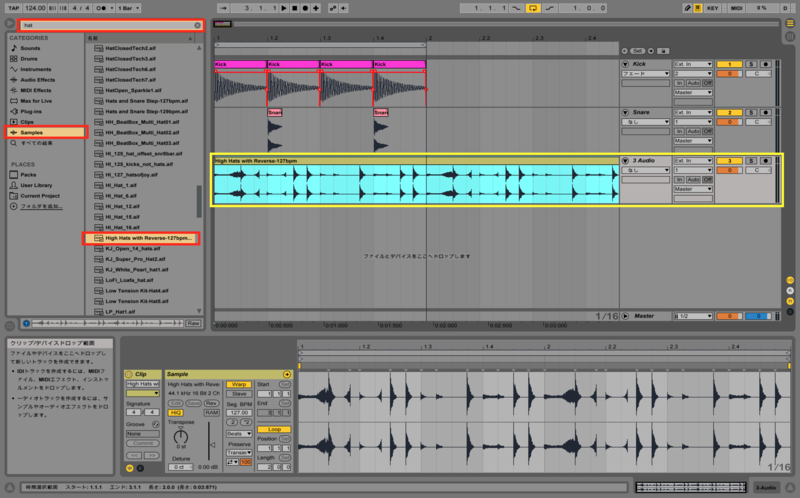The height and width of the screenshot is (498, 800).
Task: Open the 1 Bar quantization menu
Action: [x=129, y=8]
